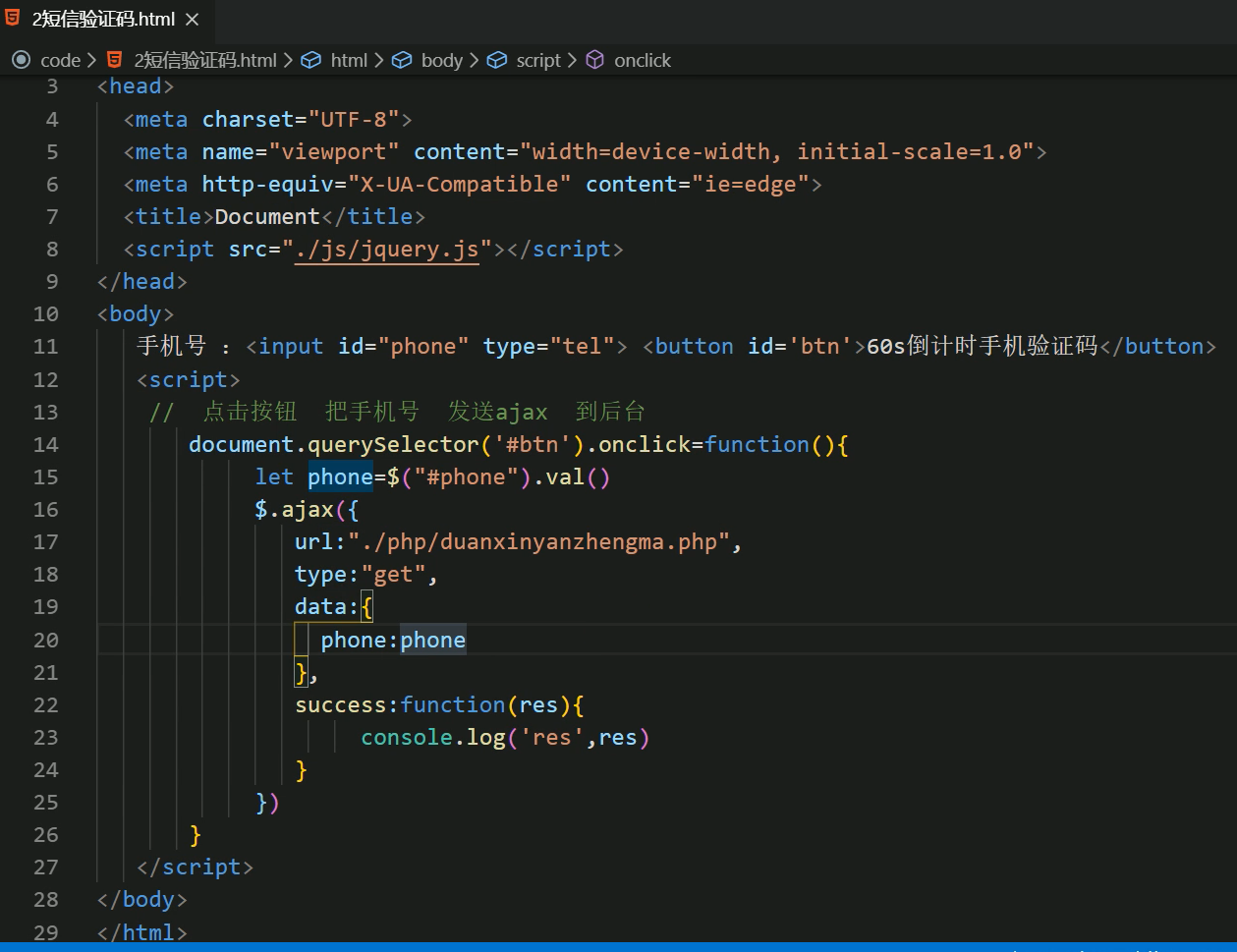Open the html breadcrumb symbol
This screenshot has height=952, width=1237.
[x=349, y=60]
